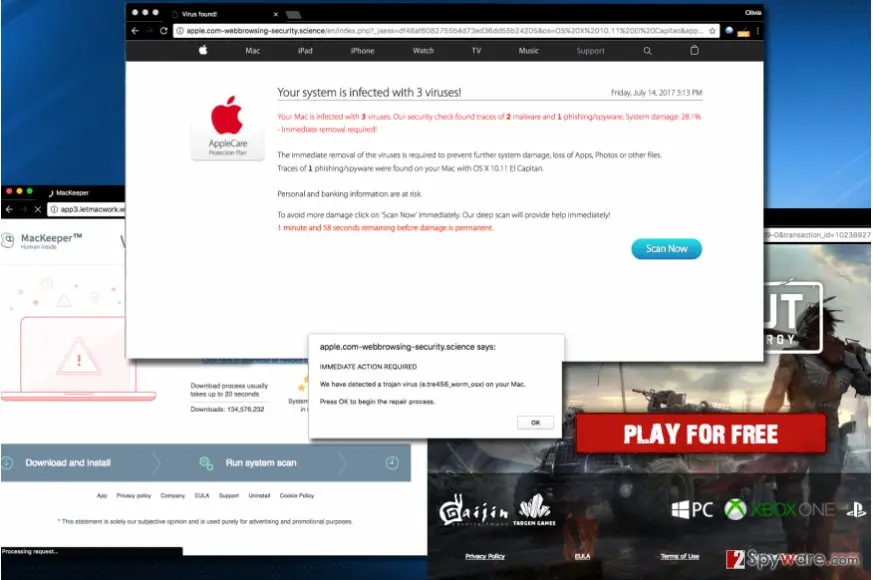Click the Scan Now button

point(666,249)
